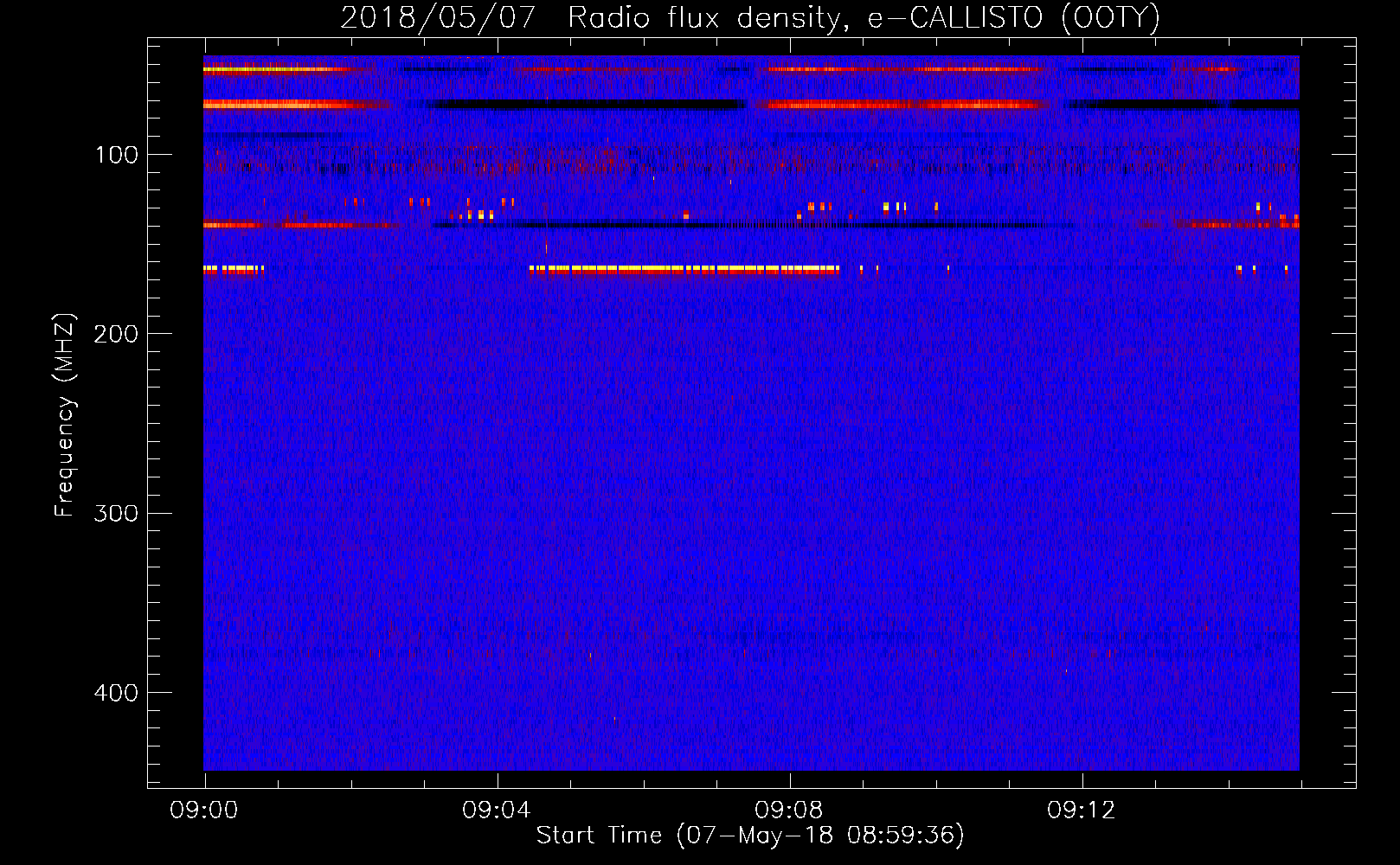
Task: Click the "Start Time (07-May-18 08:59:36)" label
Action: click(x=750, y=836)
